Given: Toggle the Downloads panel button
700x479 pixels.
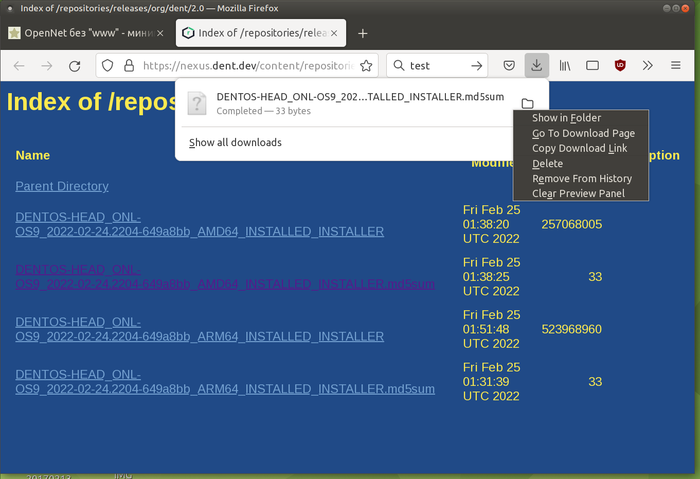Looking at the screenshot, I should [537, 66].
